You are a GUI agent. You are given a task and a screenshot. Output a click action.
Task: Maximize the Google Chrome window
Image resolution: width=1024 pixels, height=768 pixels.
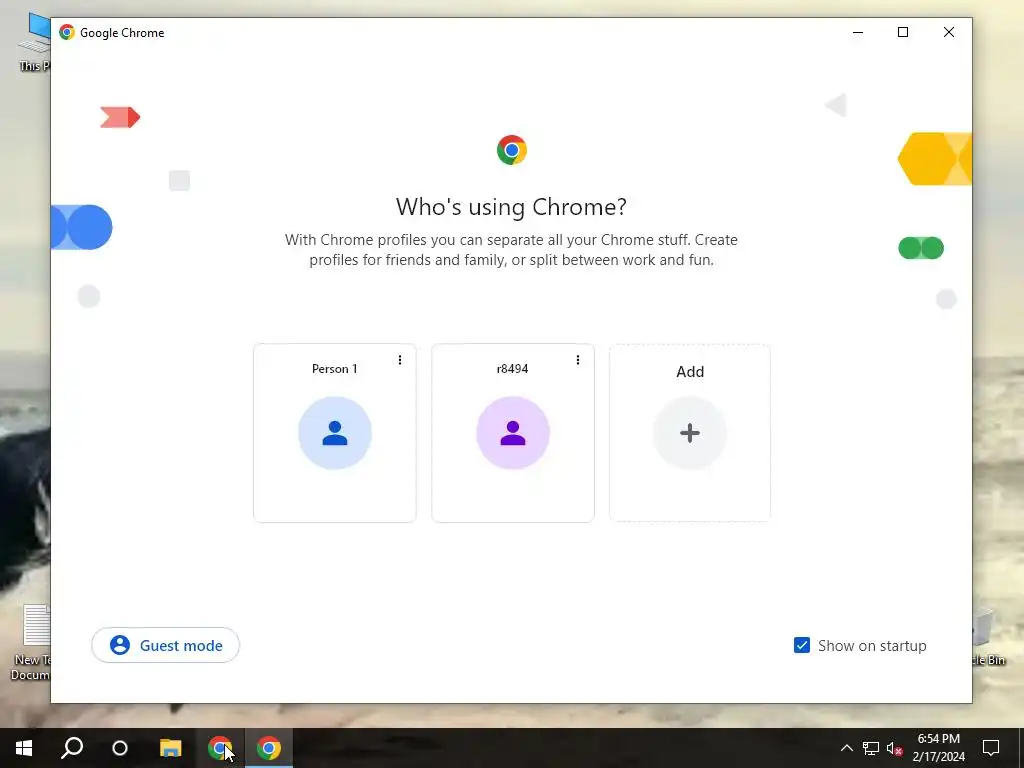pyautogui.click(x=903, y=32)
